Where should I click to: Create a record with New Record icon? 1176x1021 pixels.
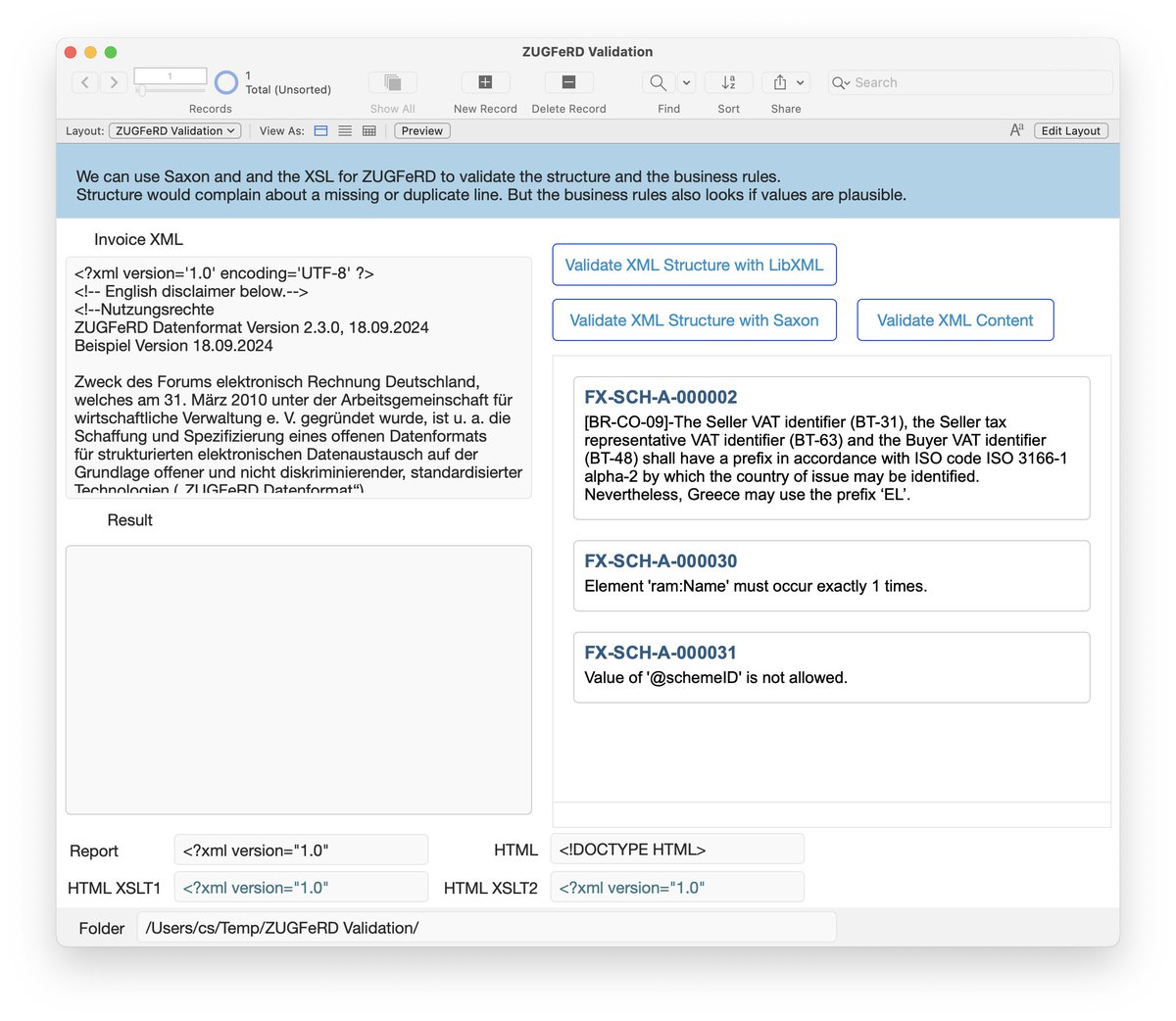point(485,82)
